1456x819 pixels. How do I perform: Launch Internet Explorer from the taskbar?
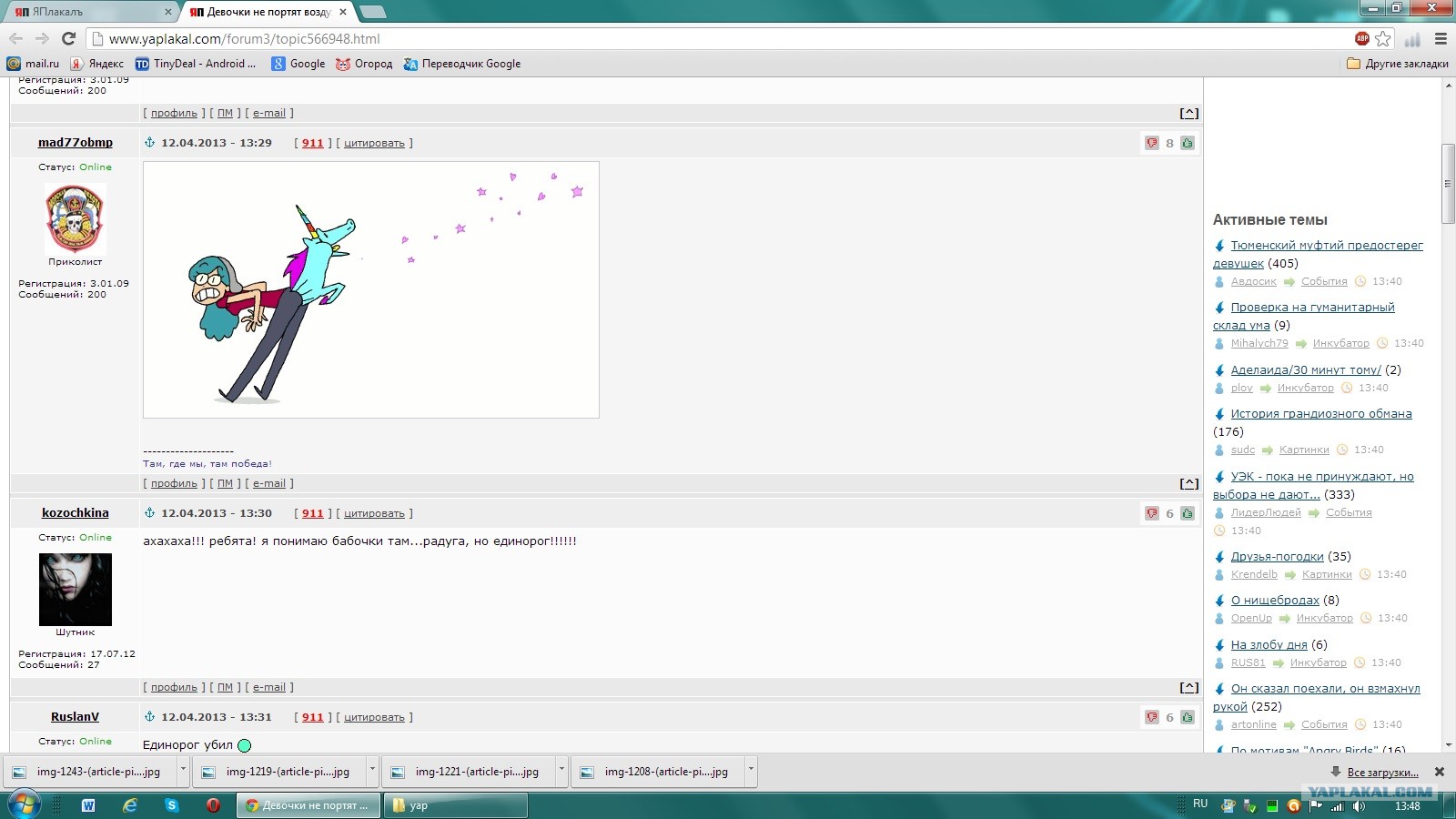tap(130, 805)
